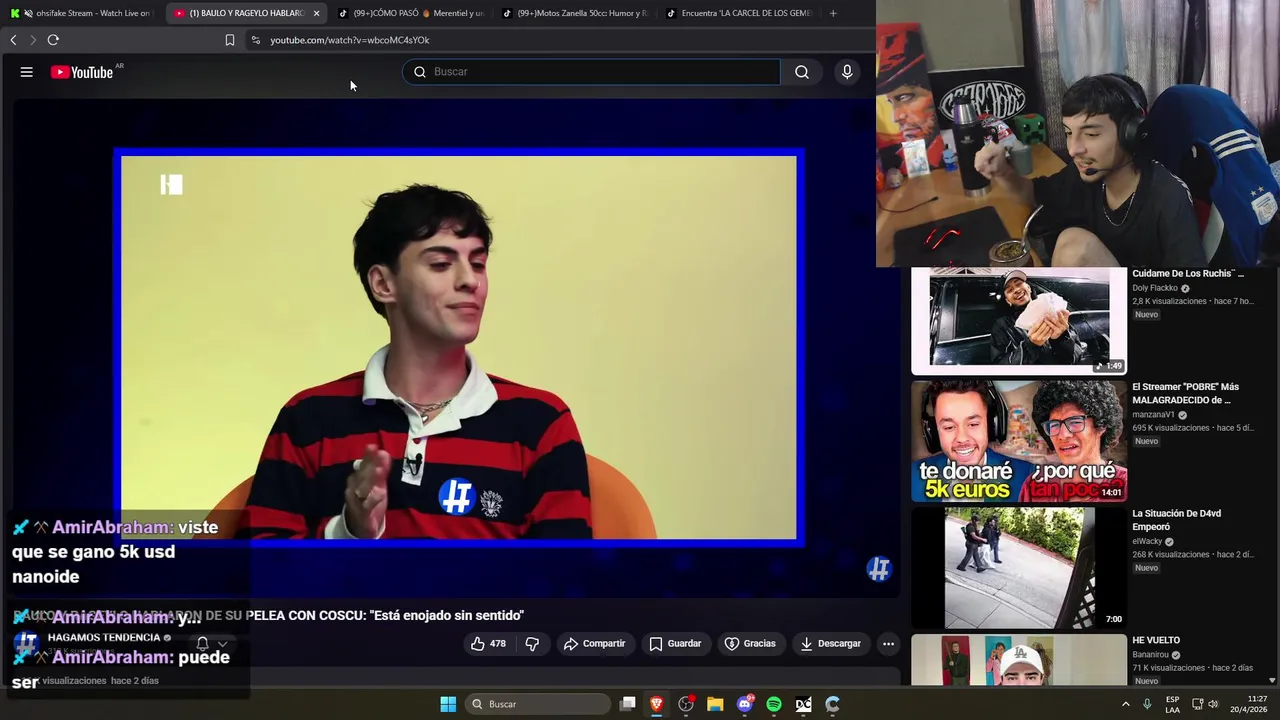Screen dimensions: 1280x720
Task: Click taskbar Buscar search box
Action: tap(539, 704)
